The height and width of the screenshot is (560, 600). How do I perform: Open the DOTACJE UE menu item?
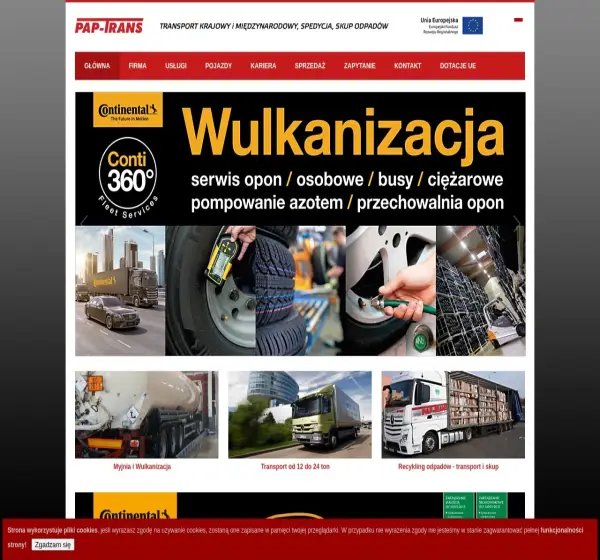click(x=458, y=66)
